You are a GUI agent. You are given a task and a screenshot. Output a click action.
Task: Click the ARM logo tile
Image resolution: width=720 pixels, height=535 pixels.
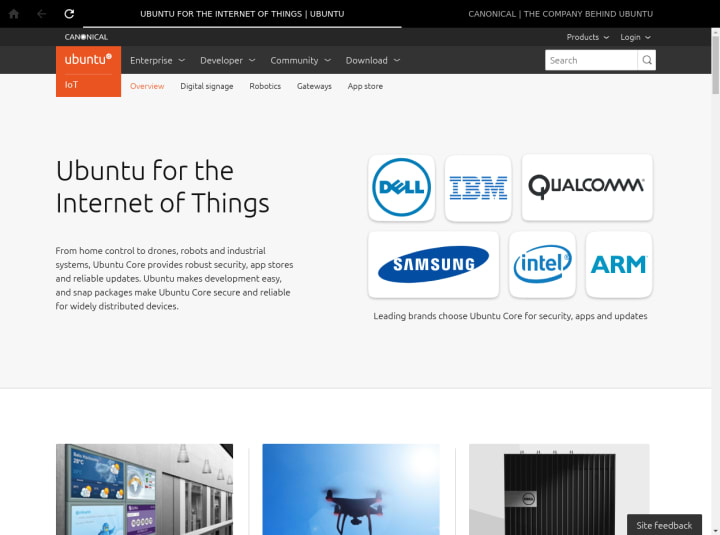[x=619, y=265]
